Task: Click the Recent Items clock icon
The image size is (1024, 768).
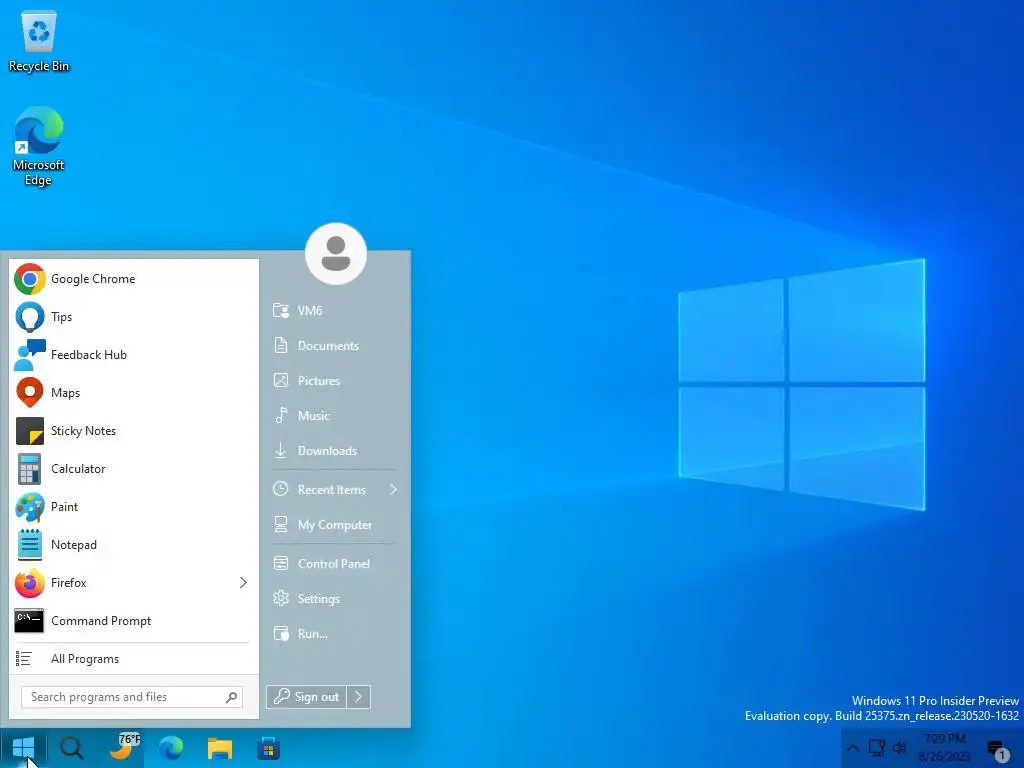Action: (281, 489)
